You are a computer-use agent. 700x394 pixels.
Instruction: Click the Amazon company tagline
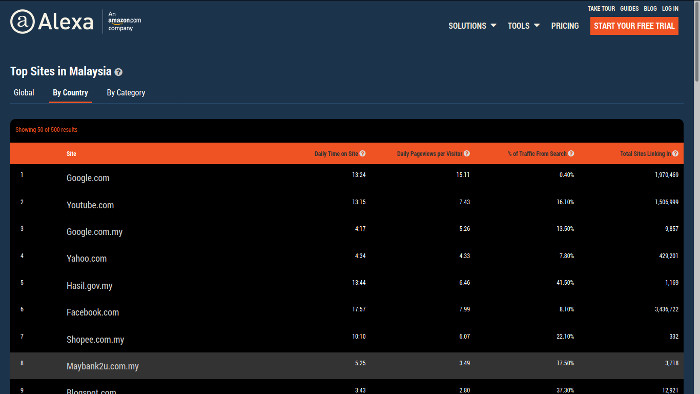pyautogui.click(x=125, y=21)
